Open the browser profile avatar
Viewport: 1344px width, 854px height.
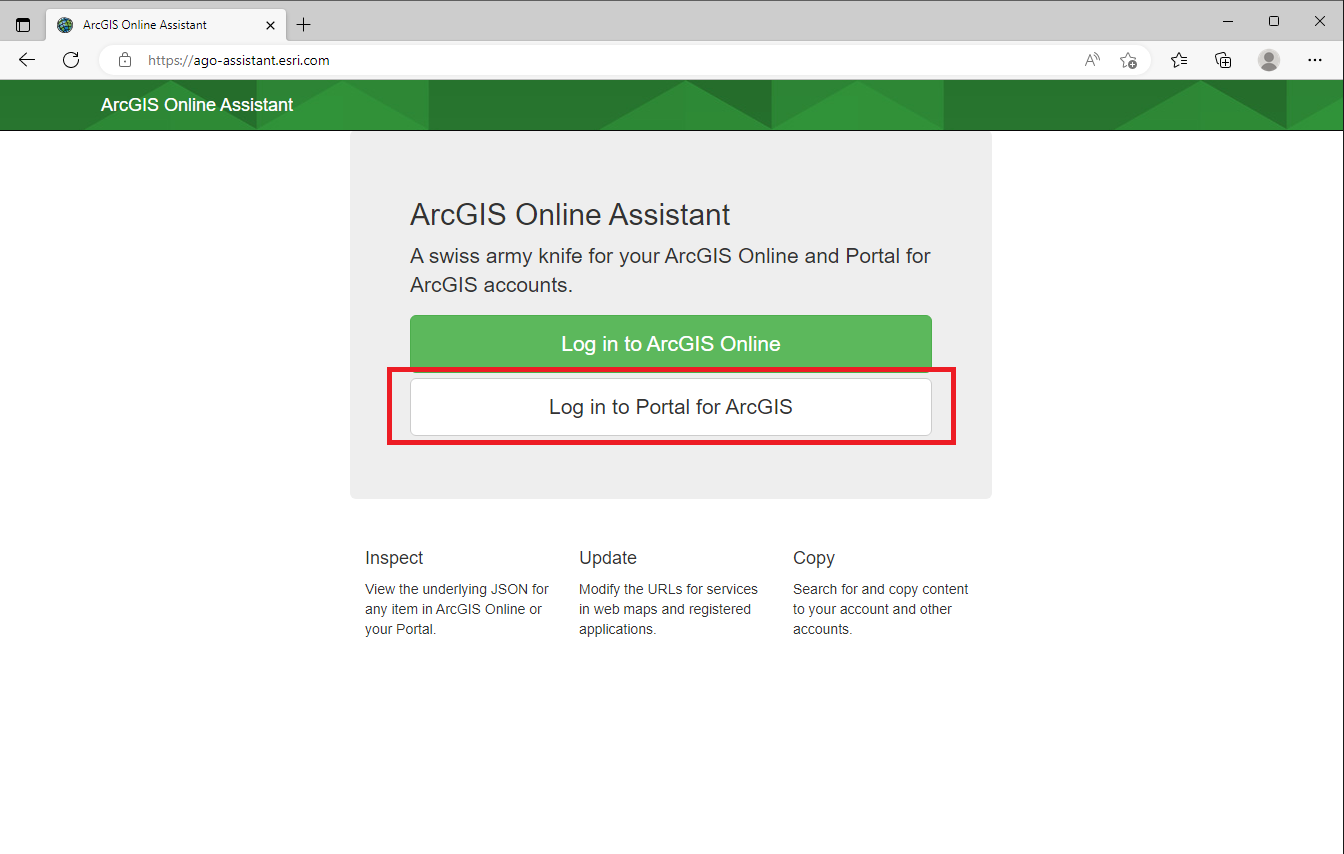(x=1269, y=60)
